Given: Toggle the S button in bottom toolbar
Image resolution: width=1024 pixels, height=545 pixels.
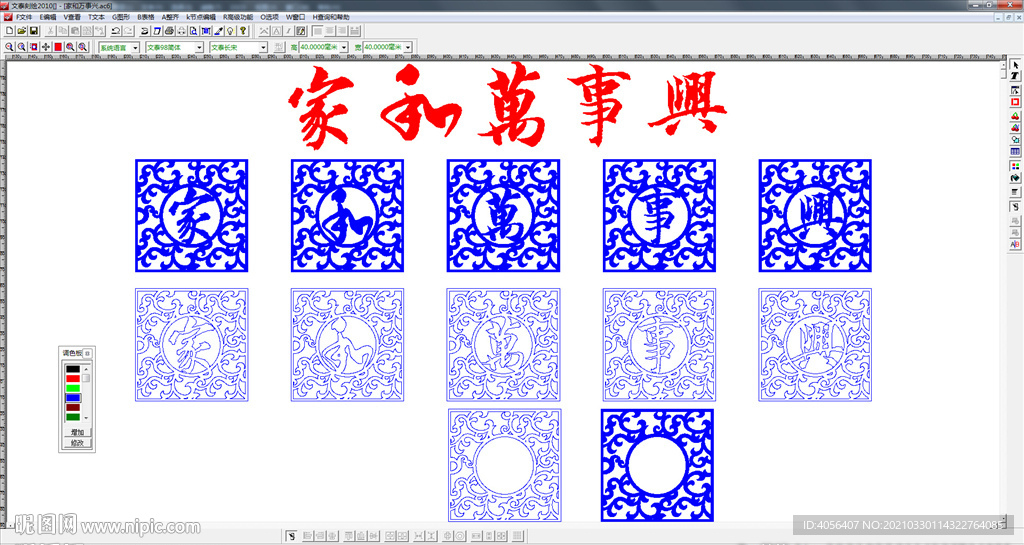Looking at the screenshot, I should pos(290,537).
